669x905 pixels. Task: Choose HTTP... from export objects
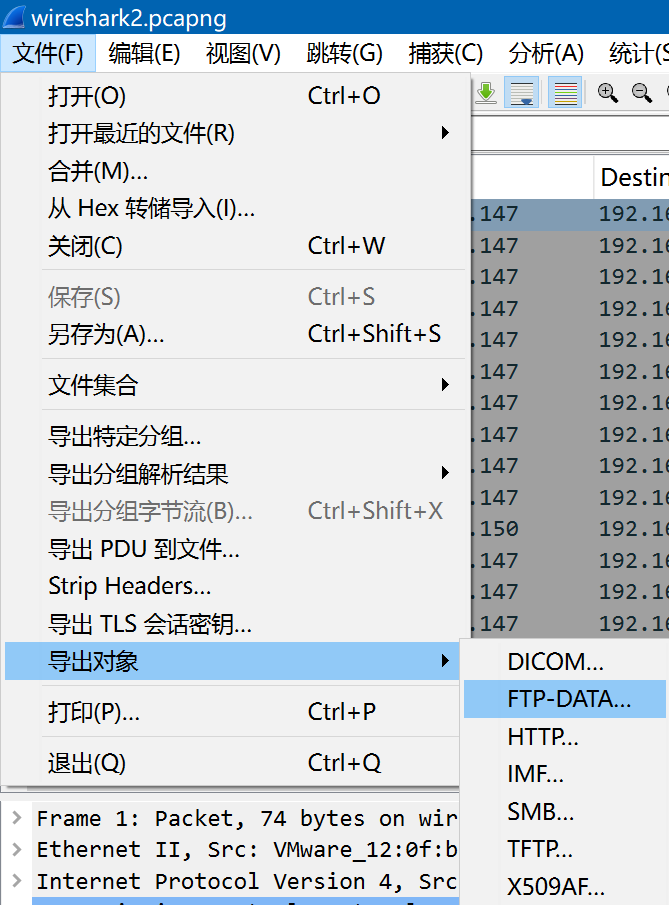[543, 737]
